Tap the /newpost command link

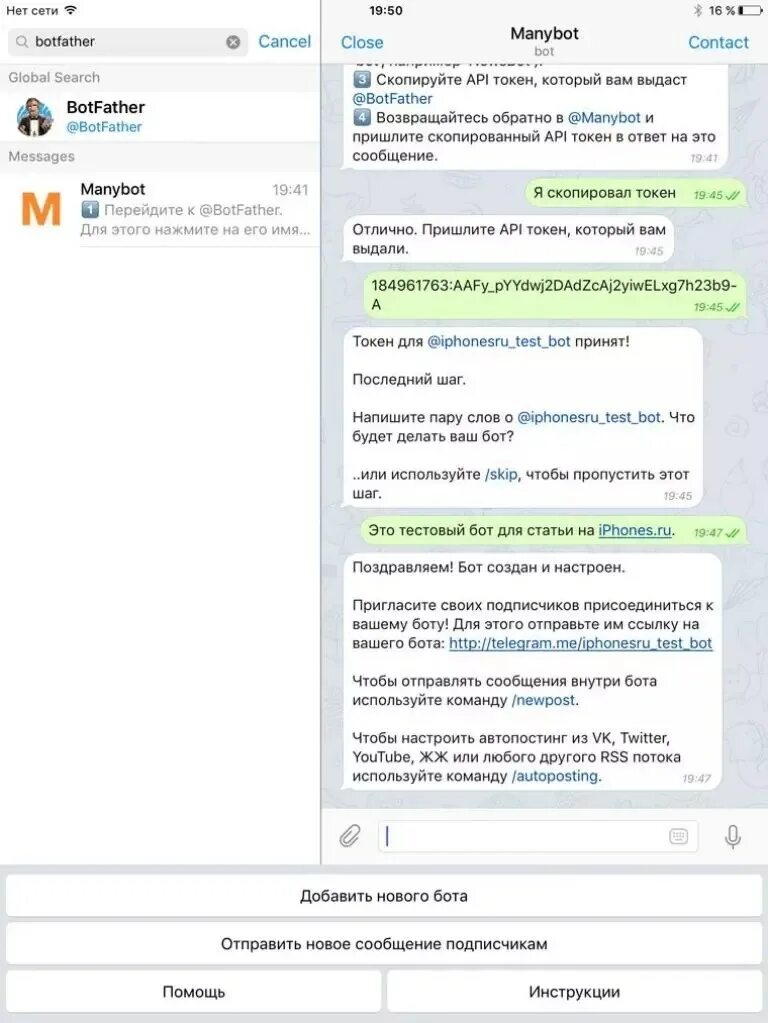543,700
